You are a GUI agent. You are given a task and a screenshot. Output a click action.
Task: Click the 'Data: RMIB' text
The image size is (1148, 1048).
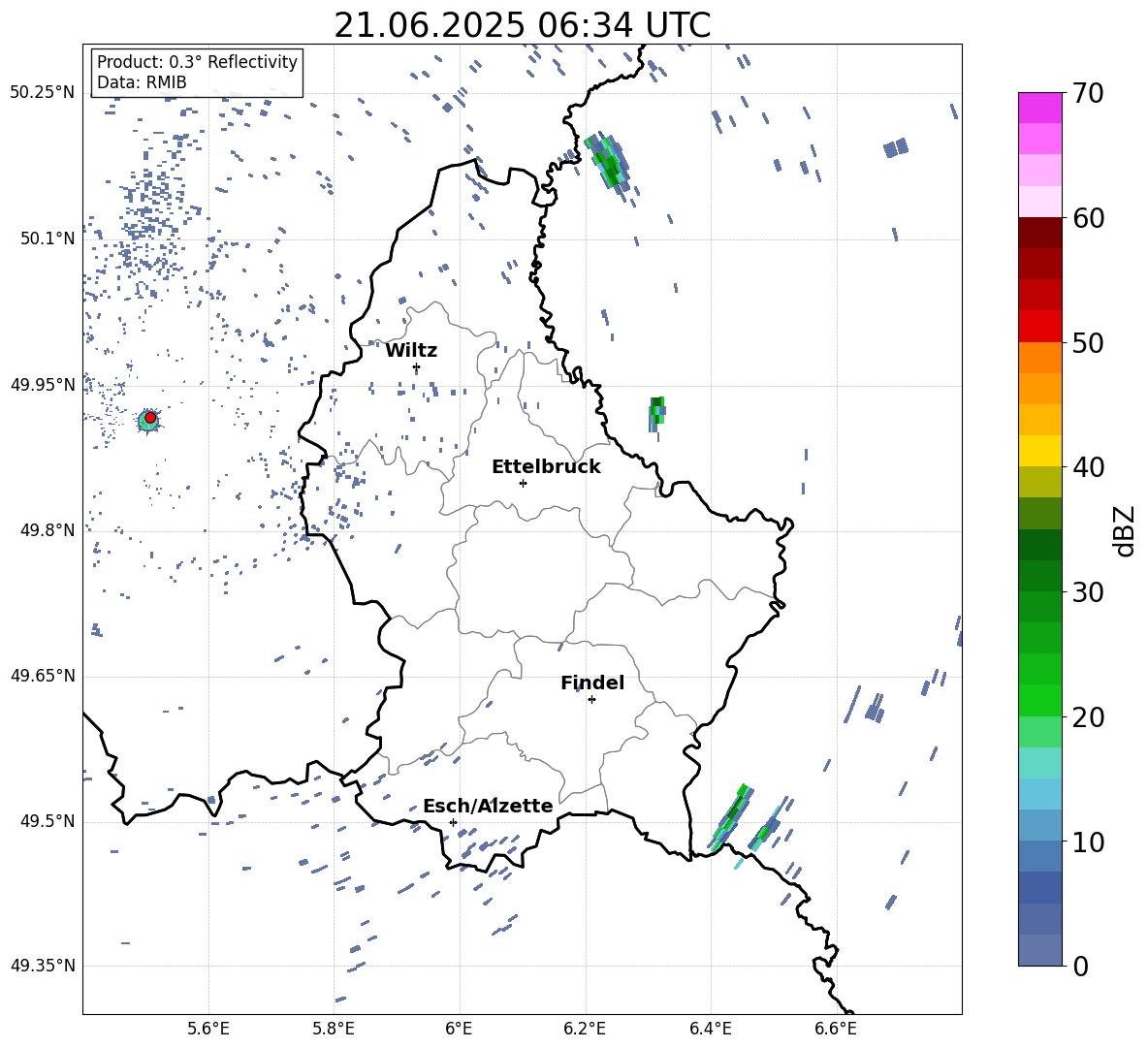coord(142,82)
